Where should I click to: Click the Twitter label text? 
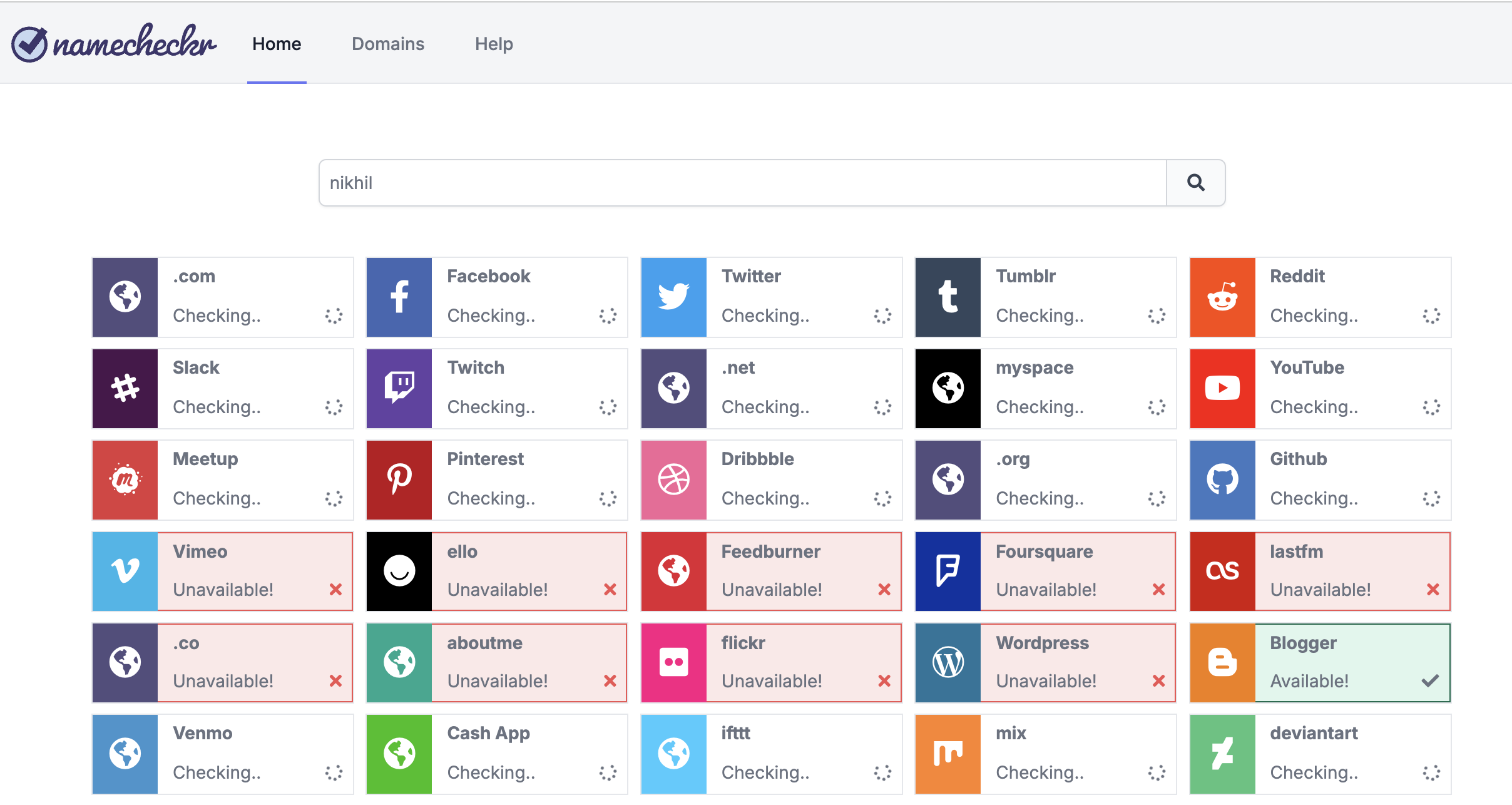[751, 276]
